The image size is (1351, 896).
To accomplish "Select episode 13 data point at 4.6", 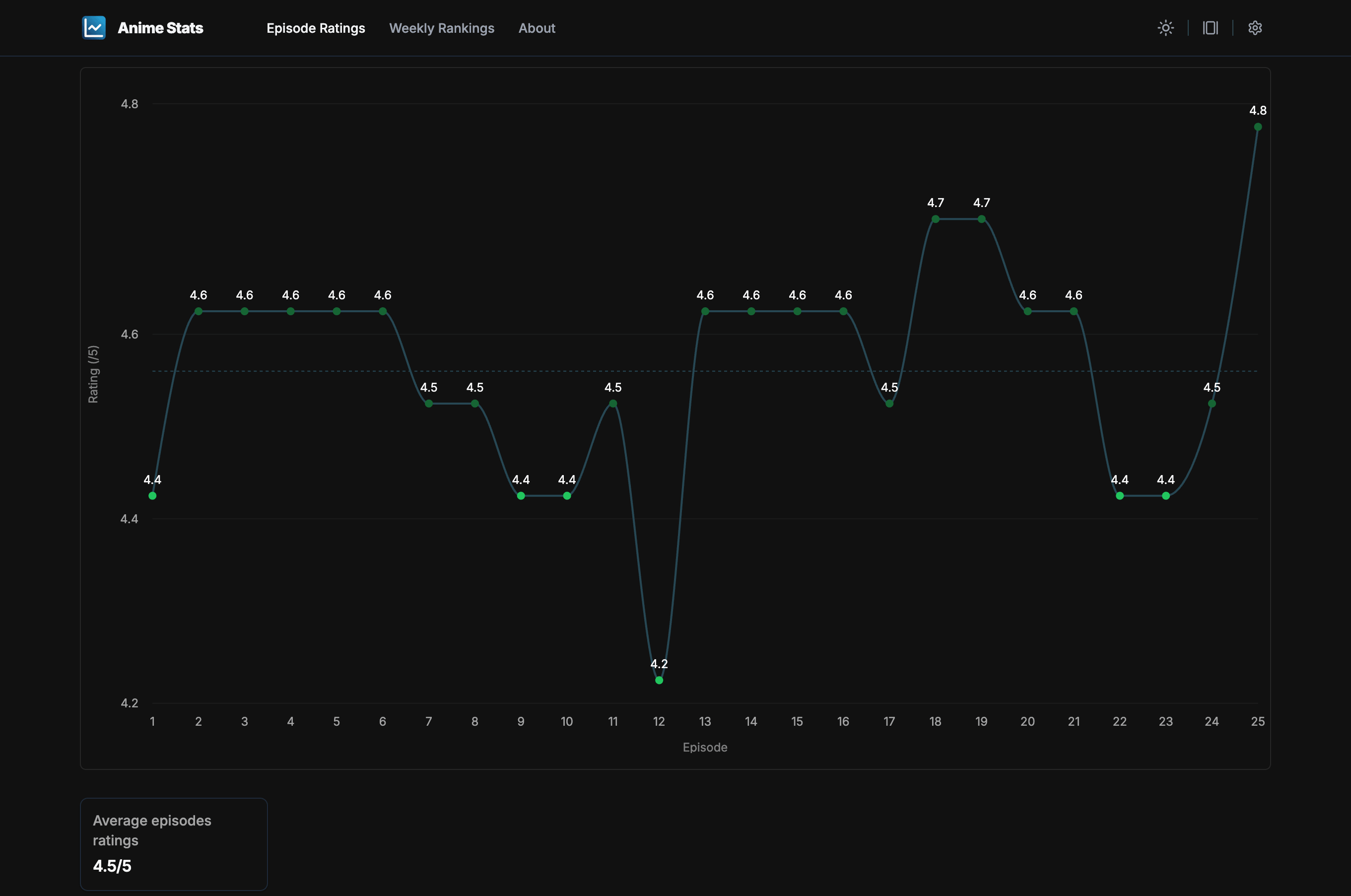I will (705, 311).
